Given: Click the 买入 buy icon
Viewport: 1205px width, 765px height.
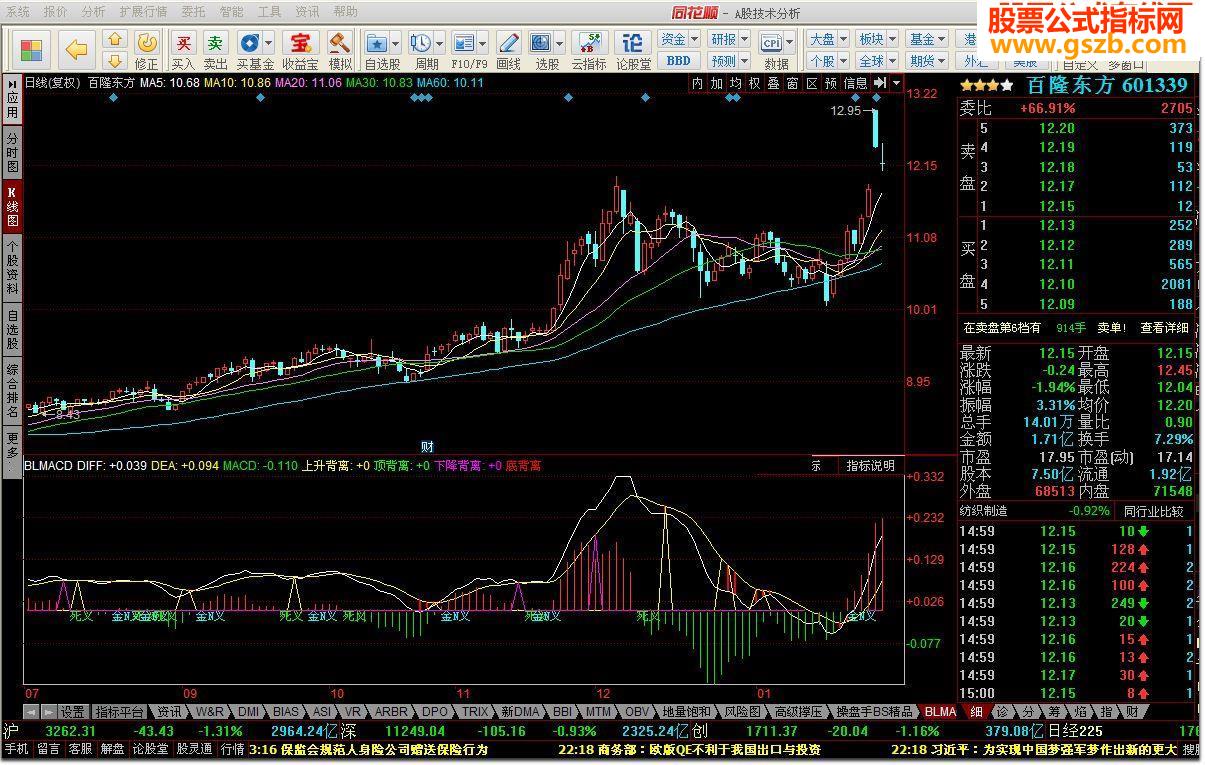Looking at the screenshot, I should click(x=183, y=50).
